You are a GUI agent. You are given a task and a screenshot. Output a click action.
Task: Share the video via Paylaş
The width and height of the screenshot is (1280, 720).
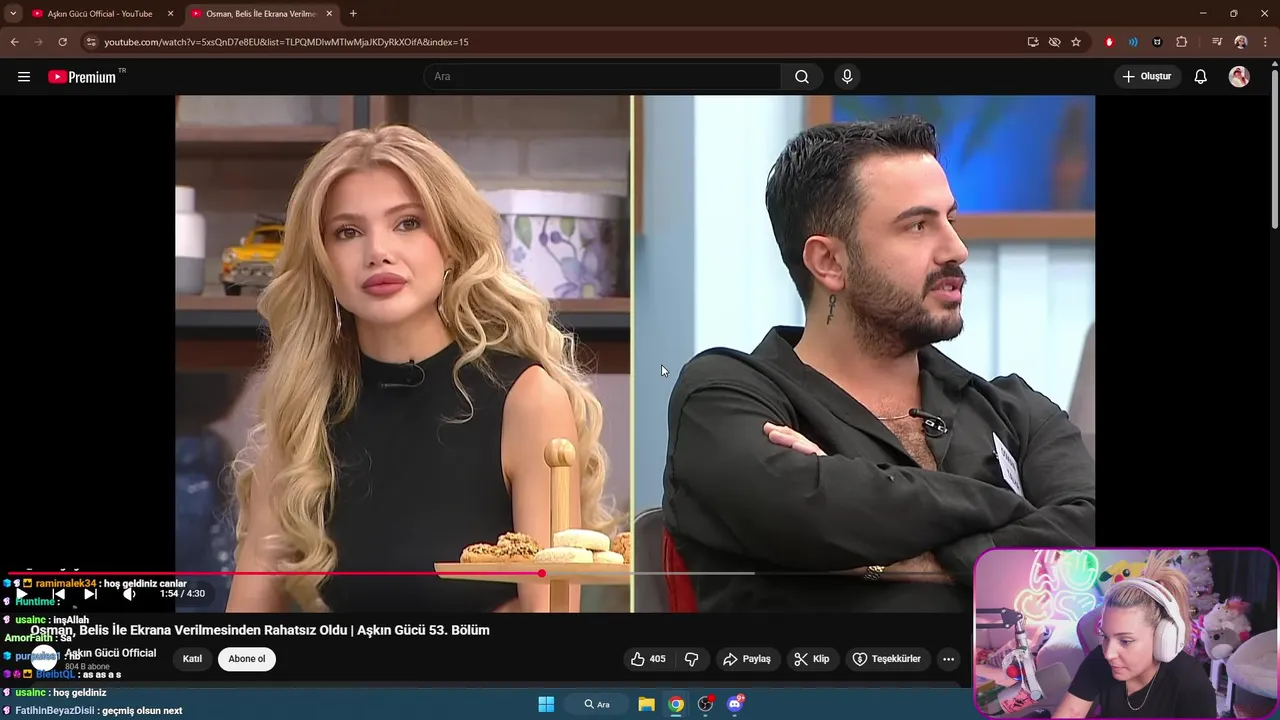point(747,659)
